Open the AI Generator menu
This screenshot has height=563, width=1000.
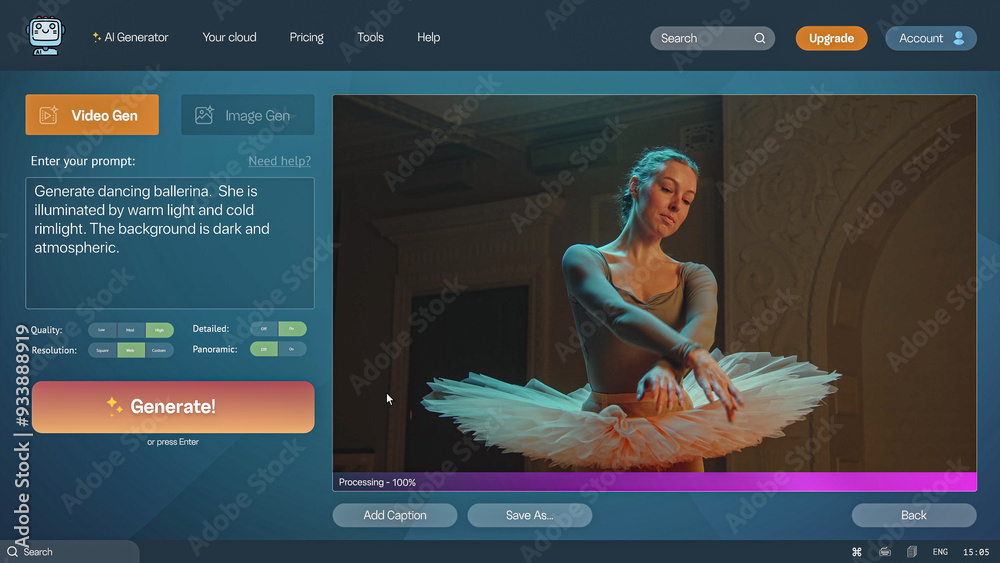pos(130,37)
